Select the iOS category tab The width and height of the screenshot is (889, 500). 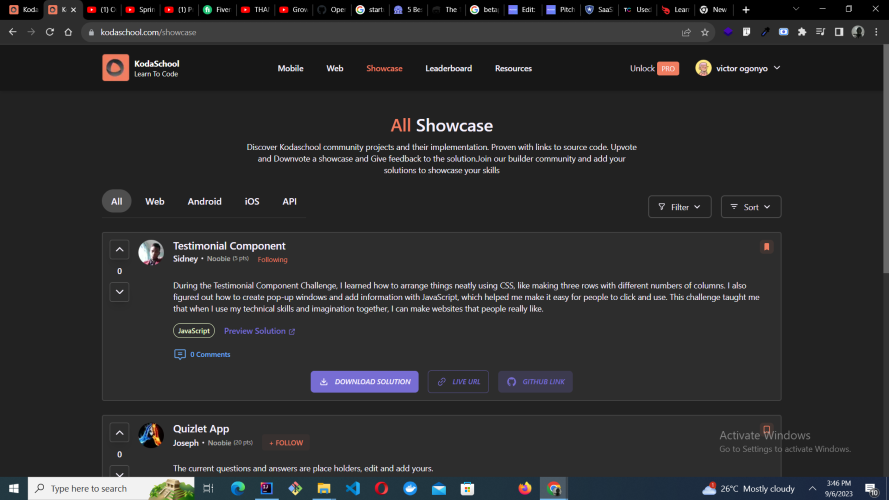click(x=252, y=201)
